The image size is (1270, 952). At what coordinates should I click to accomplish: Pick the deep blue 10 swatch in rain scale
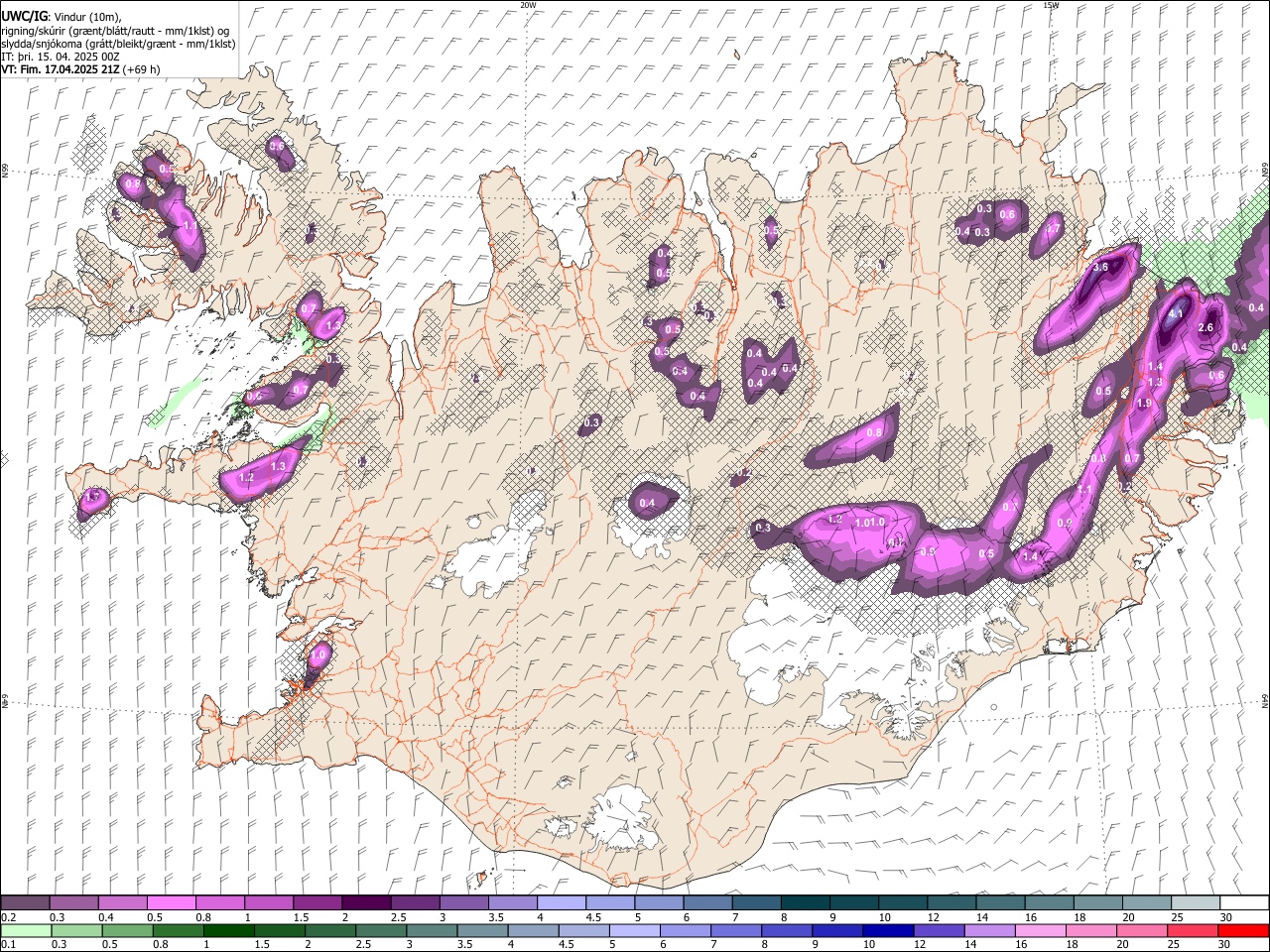[888, 931]
